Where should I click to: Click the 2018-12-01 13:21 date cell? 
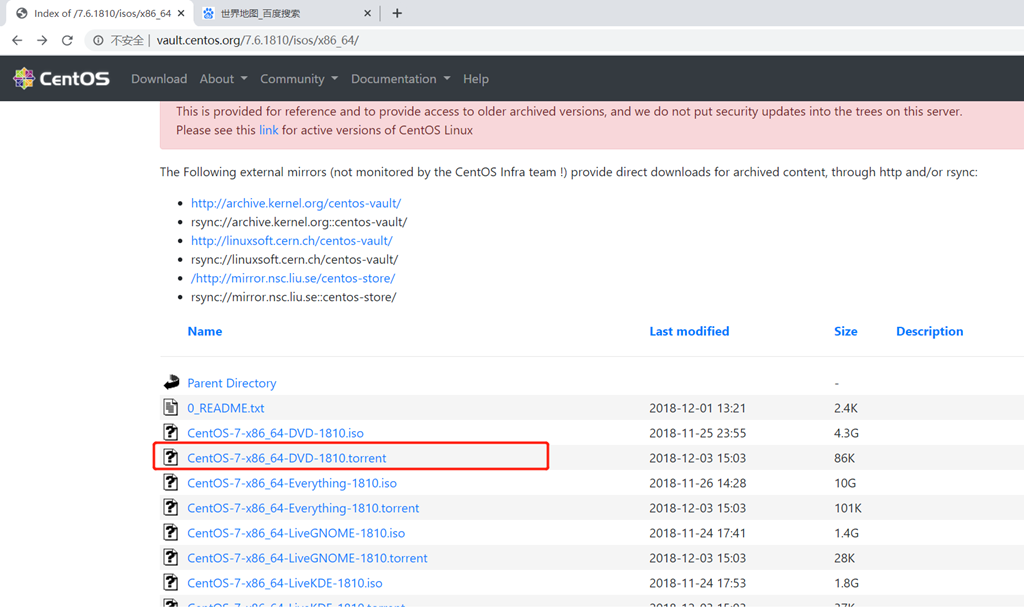pyautogui.click(x=697, y=408)
